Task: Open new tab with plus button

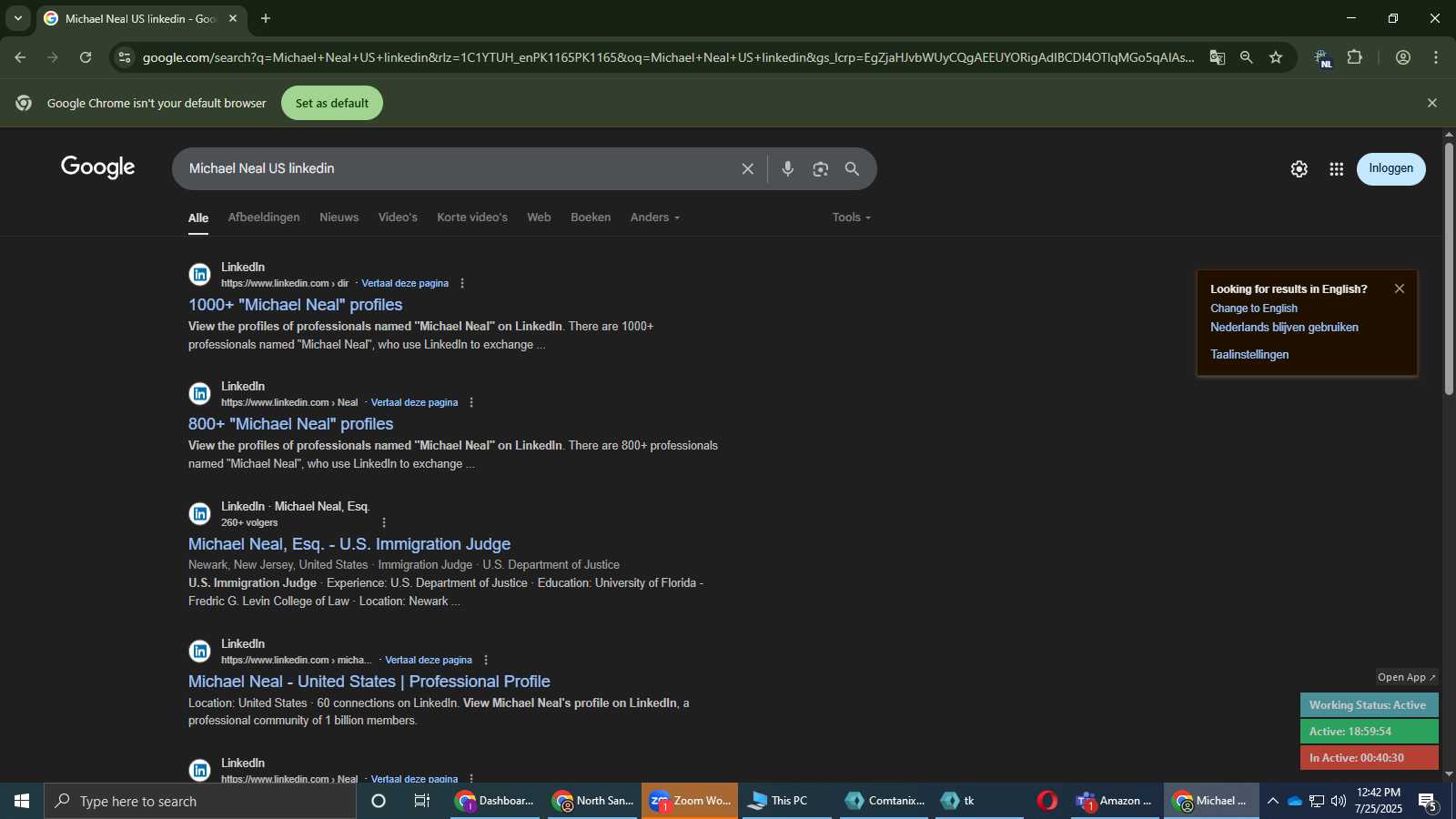Action: click(x=266, y=18)
